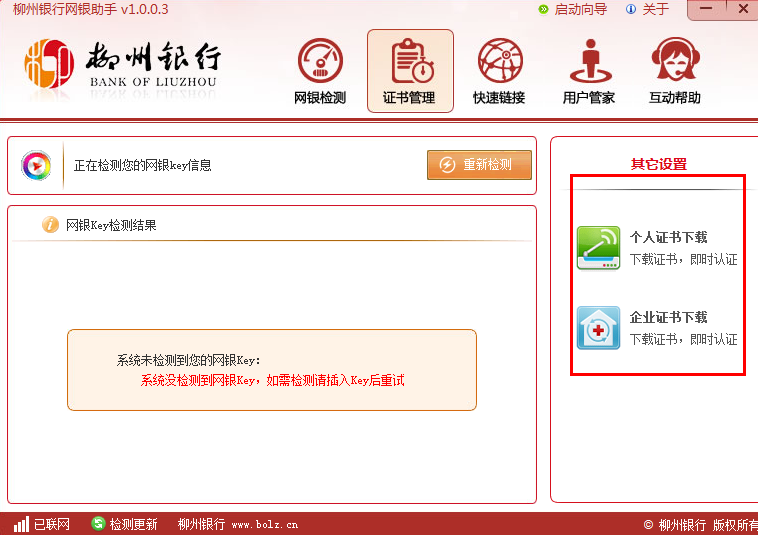Click the 柳州银行 版权所有 copyright text
The height and width of the screenshot is (535, 758).
[701, 525]
